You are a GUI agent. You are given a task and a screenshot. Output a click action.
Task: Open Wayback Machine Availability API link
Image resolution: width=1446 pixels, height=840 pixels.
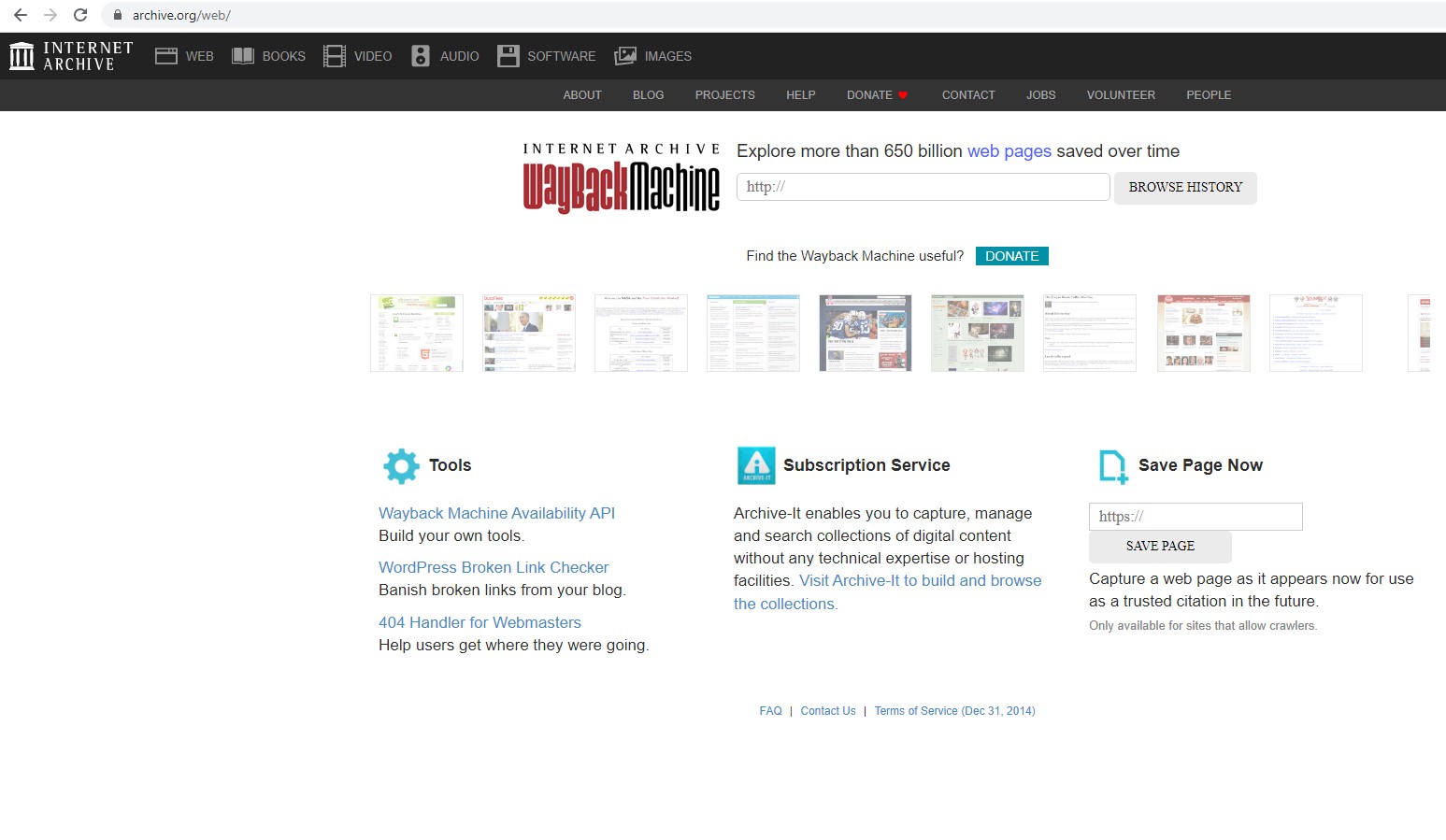tap(496, 513)
